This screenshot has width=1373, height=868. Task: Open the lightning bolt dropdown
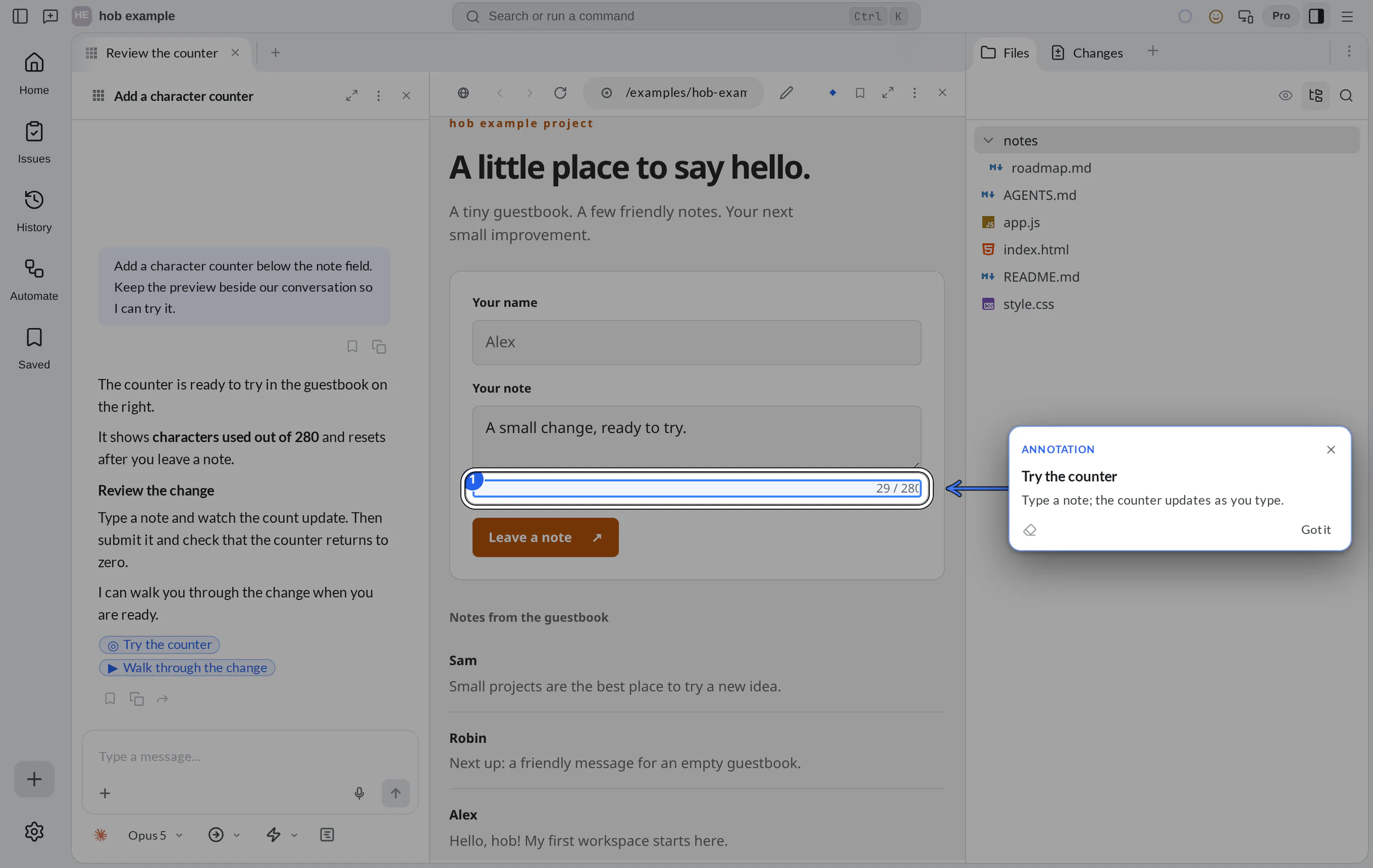click(x=282, y=835)
